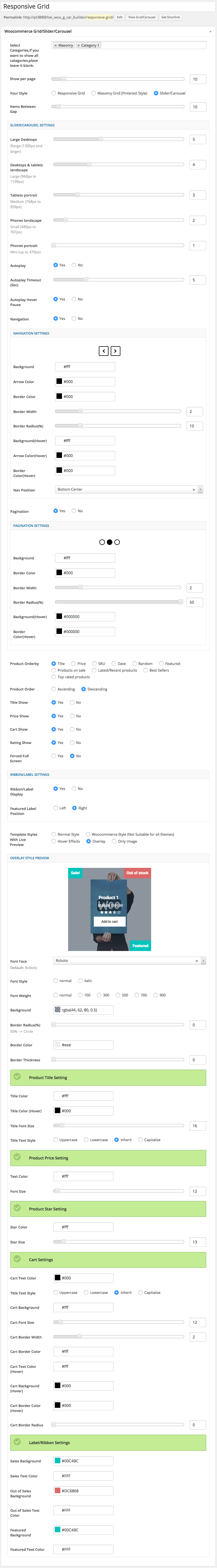Set Forced Full Screen to Yes
217x1568 pixels.
53,755
